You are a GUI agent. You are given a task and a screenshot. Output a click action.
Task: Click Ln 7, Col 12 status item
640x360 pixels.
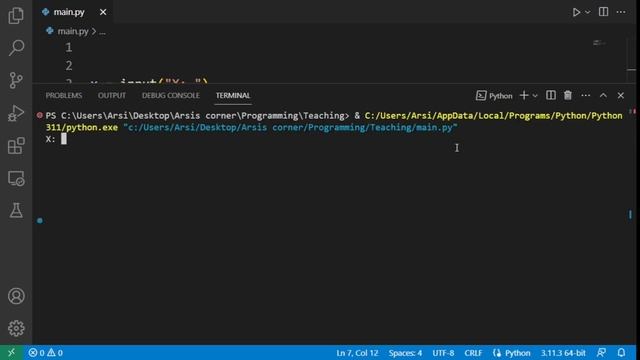coord(357,353)
